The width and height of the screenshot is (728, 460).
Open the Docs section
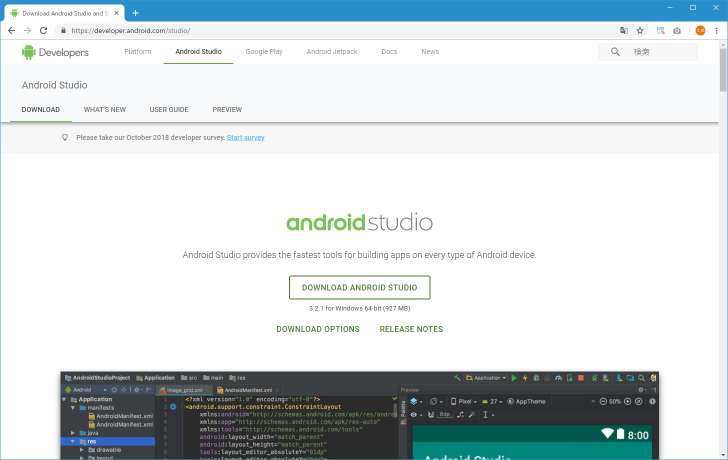click(389, 52)
